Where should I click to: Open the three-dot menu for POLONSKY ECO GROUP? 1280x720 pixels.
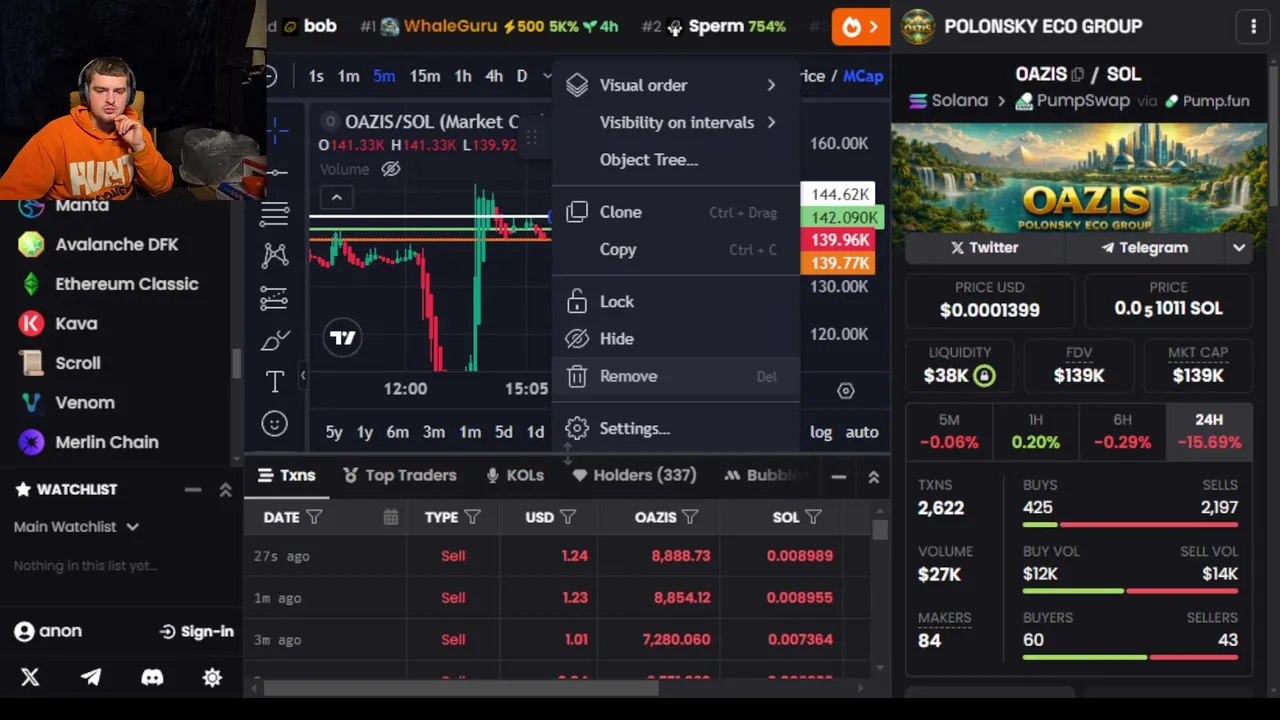(1253, 27)
